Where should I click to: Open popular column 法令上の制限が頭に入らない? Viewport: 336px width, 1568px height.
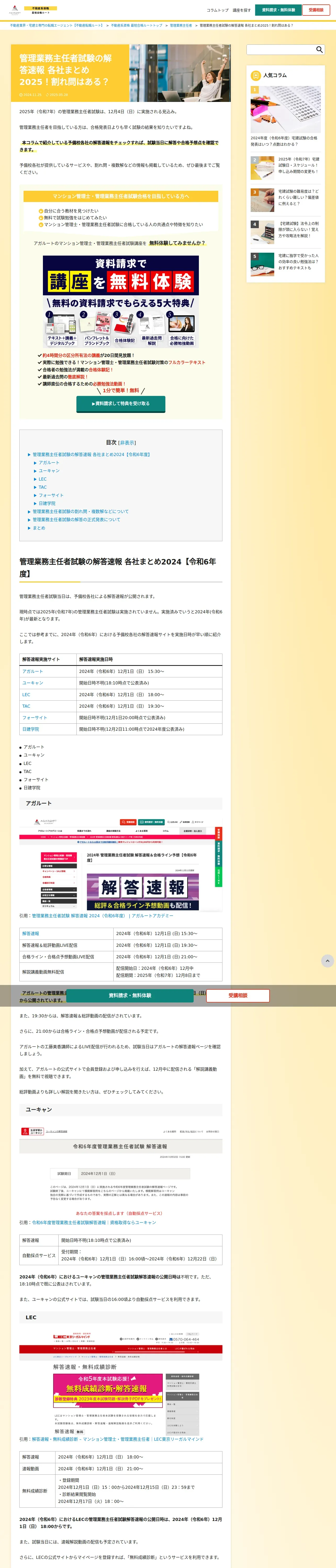285,233
